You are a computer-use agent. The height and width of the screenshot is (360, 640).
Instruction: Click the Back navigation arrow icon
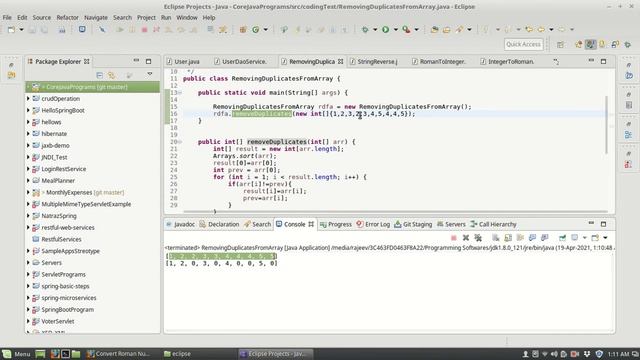pyautogui.click(x=541, y=29)
